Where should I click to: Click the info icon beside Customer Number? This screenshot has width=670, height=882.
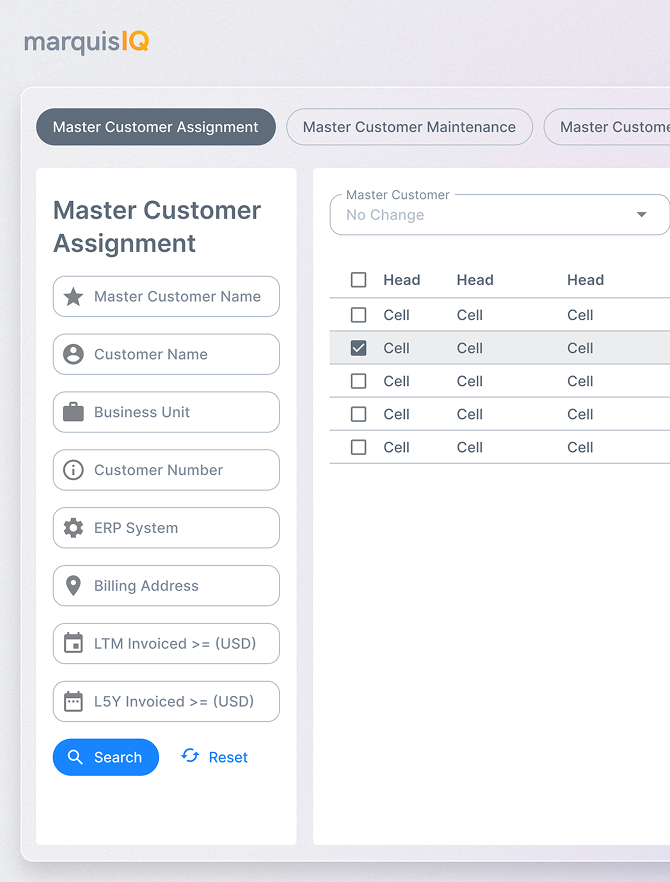coord(73,470)
